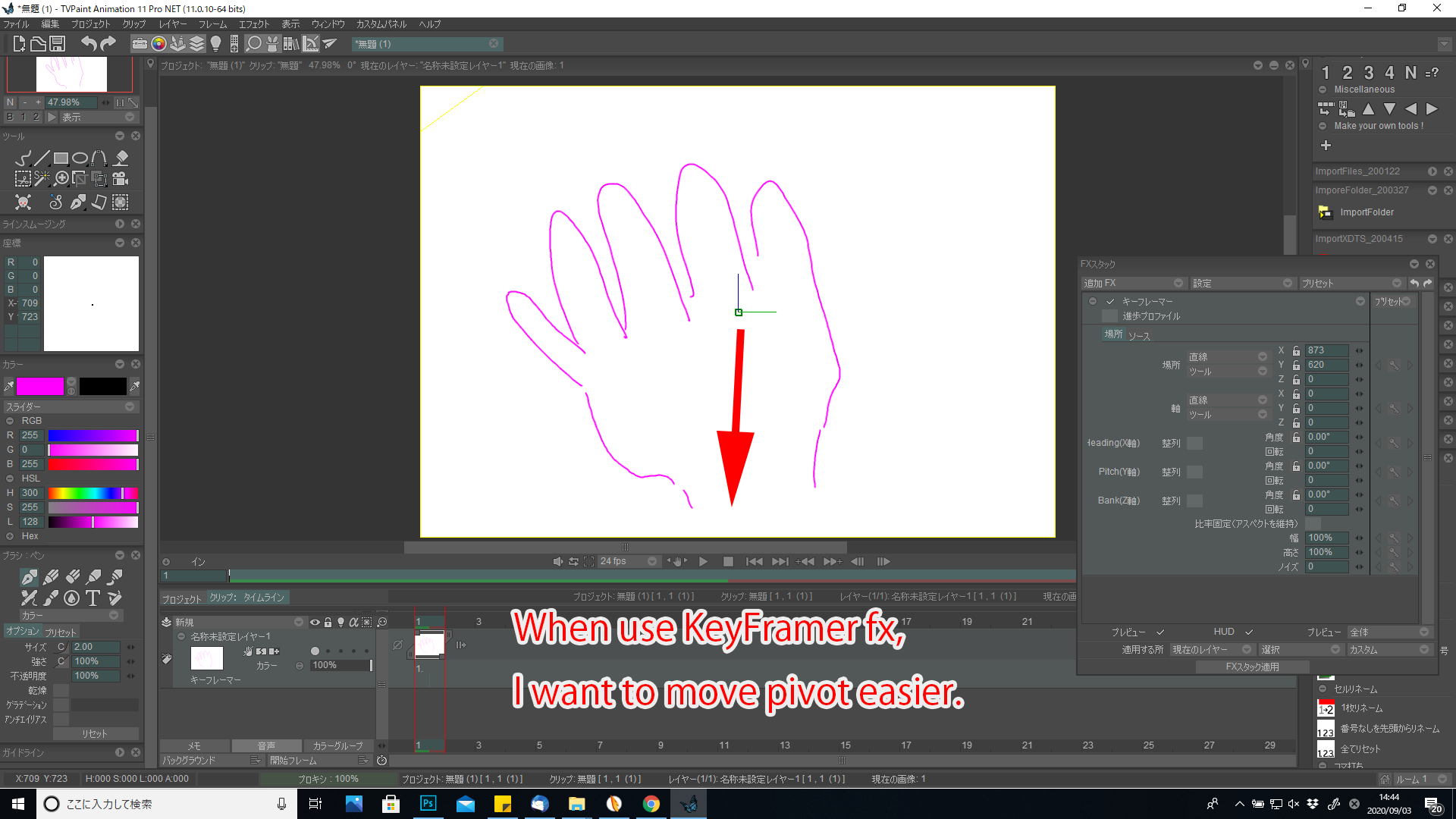Select the flood fill bucket tool
This screenshot has height=819, width=1456.
(x=121, y=158)
